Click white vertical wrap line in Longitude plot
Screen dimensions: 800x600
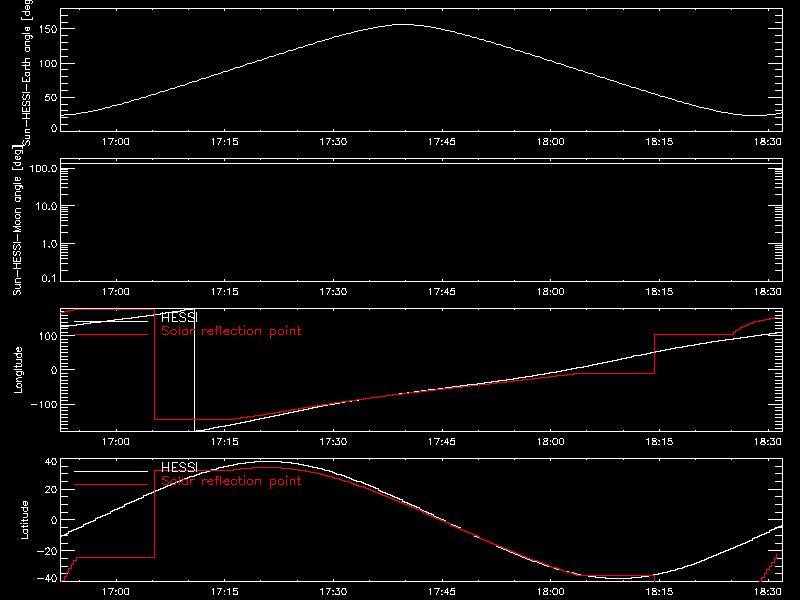click(x=194, y=372)
